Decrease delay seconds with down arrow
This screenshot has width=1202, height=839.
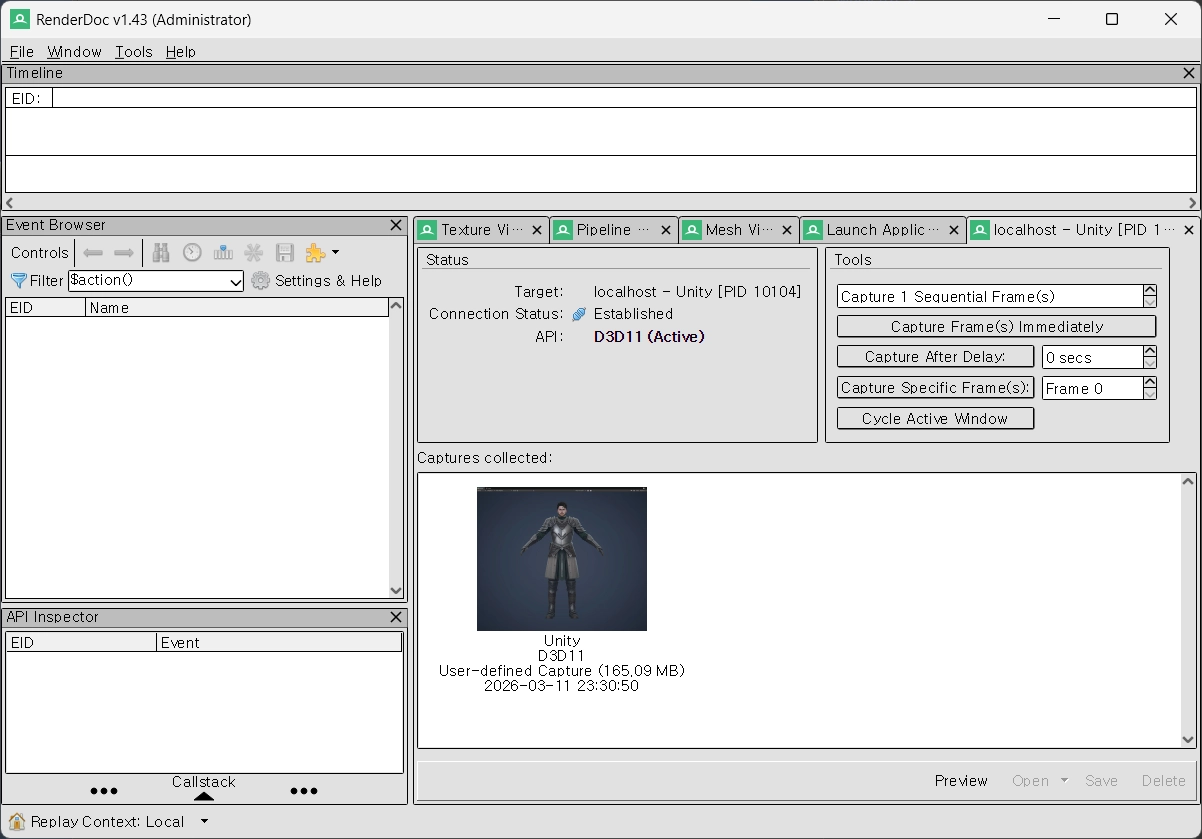point(1149,363)
